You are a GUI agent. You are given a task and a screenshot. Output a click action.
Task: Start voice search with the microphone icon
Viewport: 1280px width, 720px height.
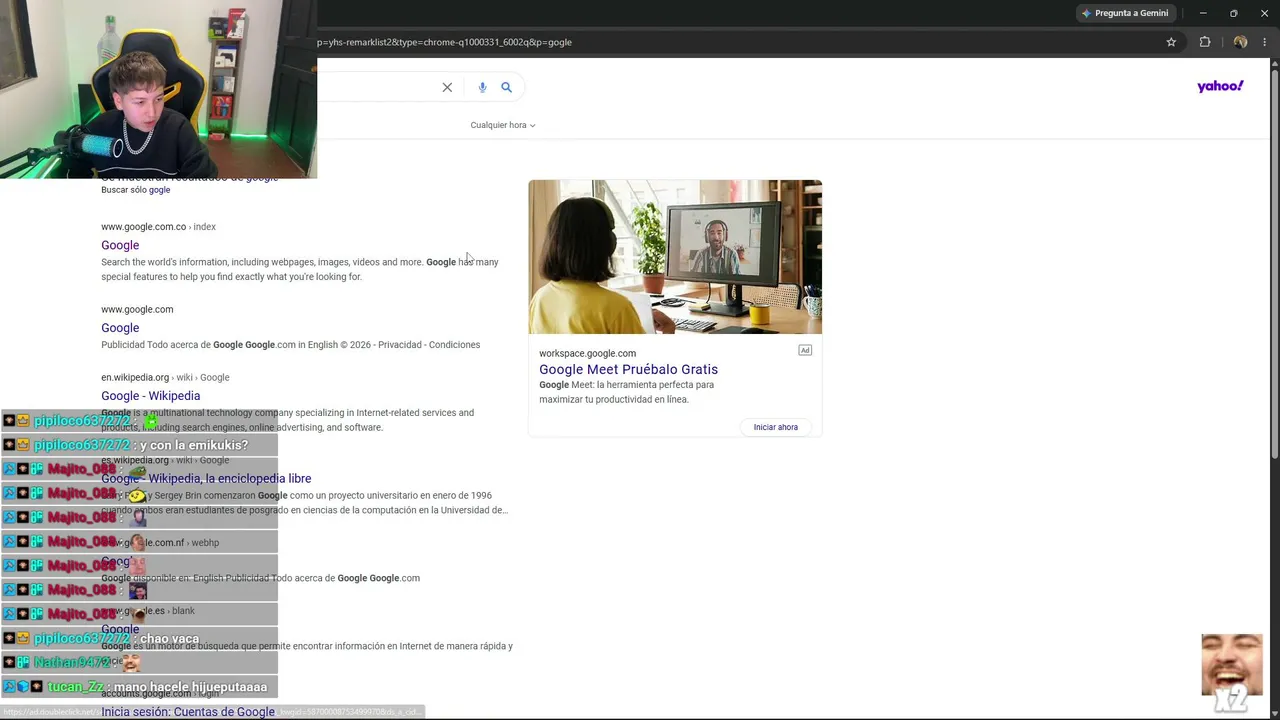coord(482,87)
